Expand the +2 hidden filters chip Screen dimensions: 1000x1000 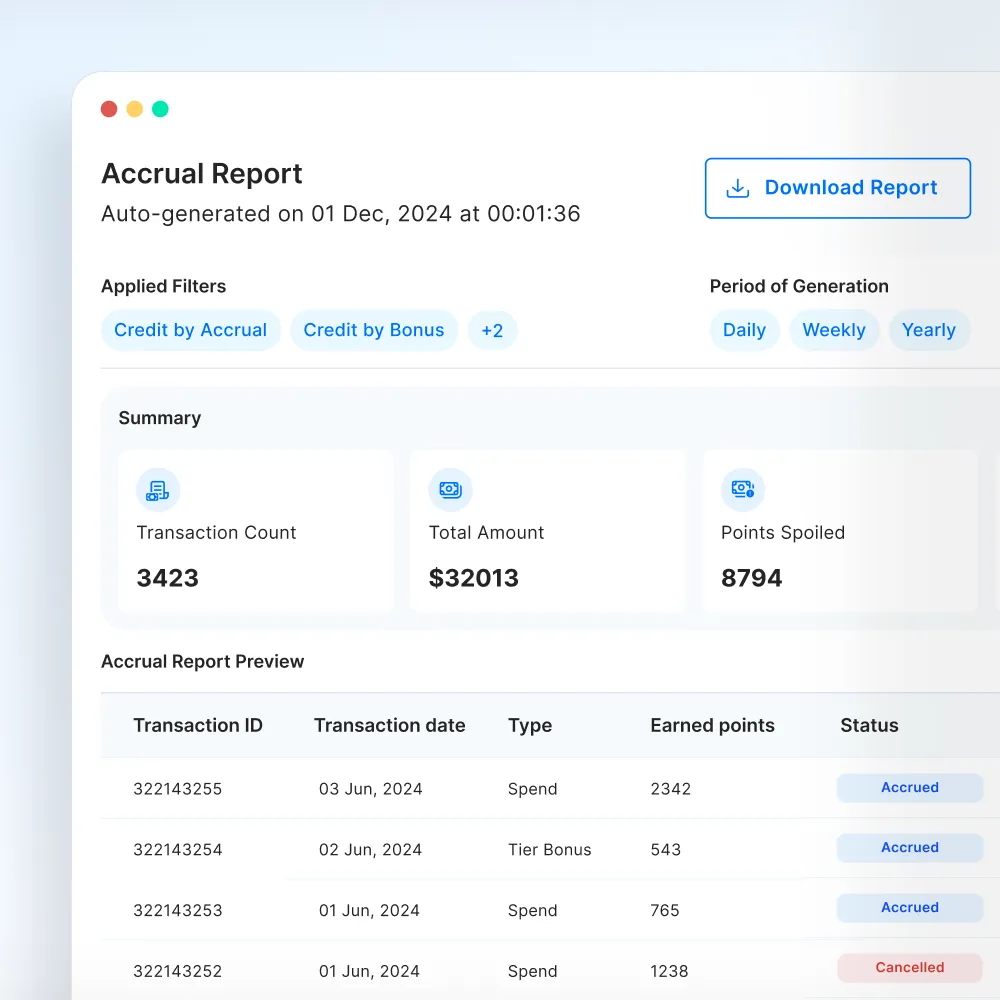click(493, 330)
